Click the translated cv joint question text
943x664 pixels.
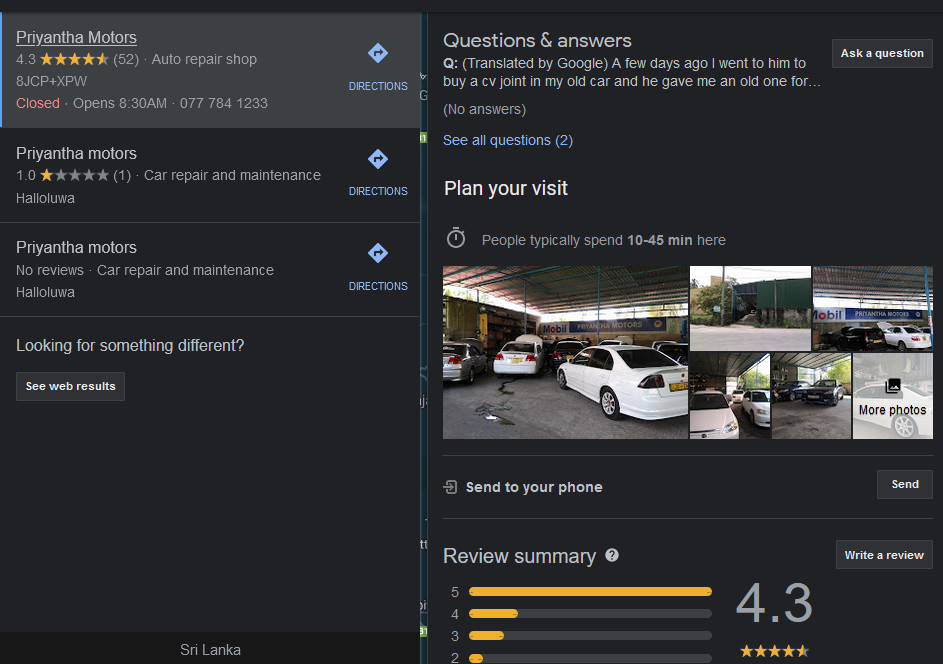(631, 72)
